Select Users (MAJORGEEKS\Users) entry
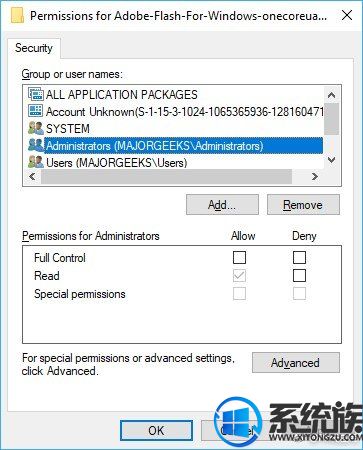Screen dimensions: 363x450 tap(174, 163)
